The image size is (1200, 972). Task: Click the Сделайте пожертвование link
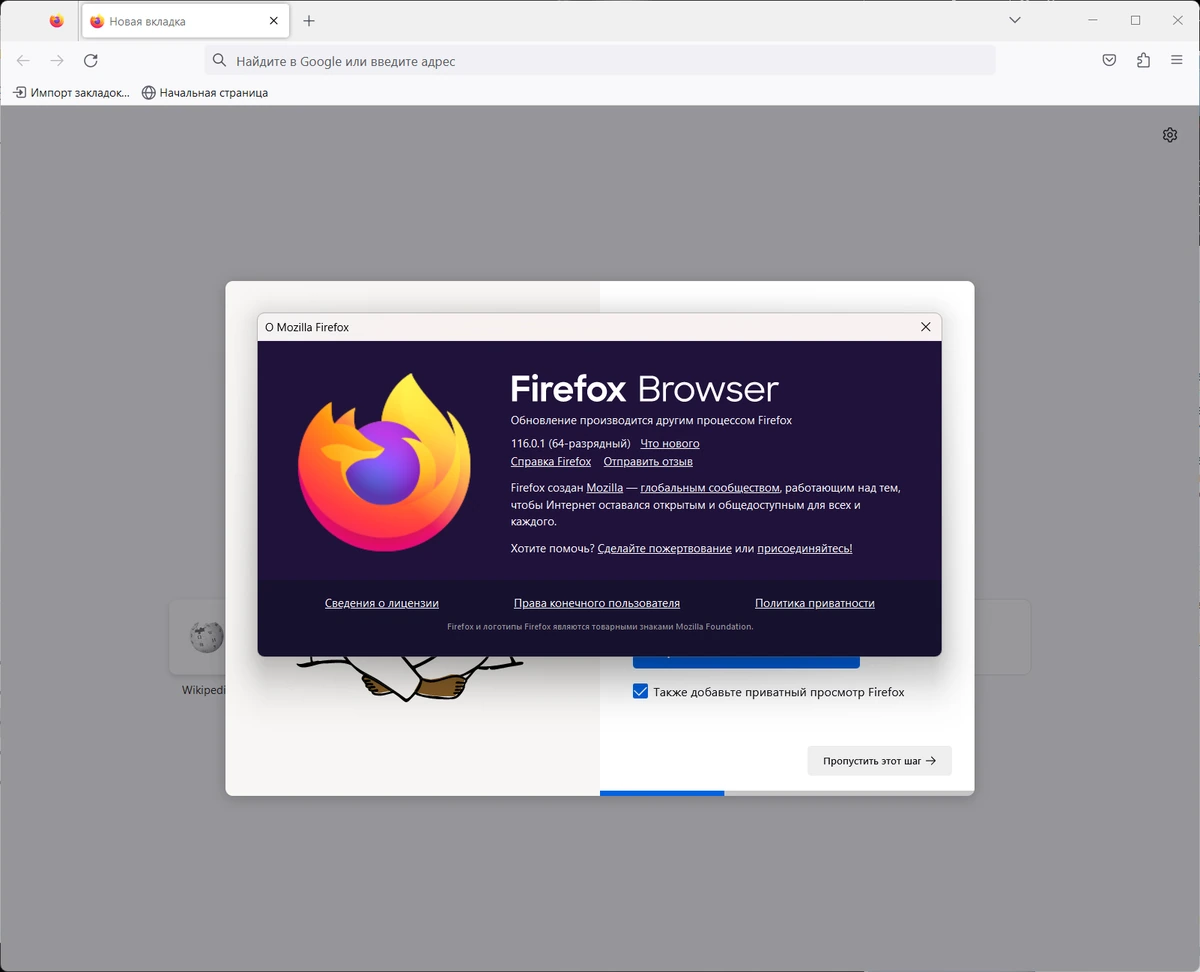(x=664, y=549)
